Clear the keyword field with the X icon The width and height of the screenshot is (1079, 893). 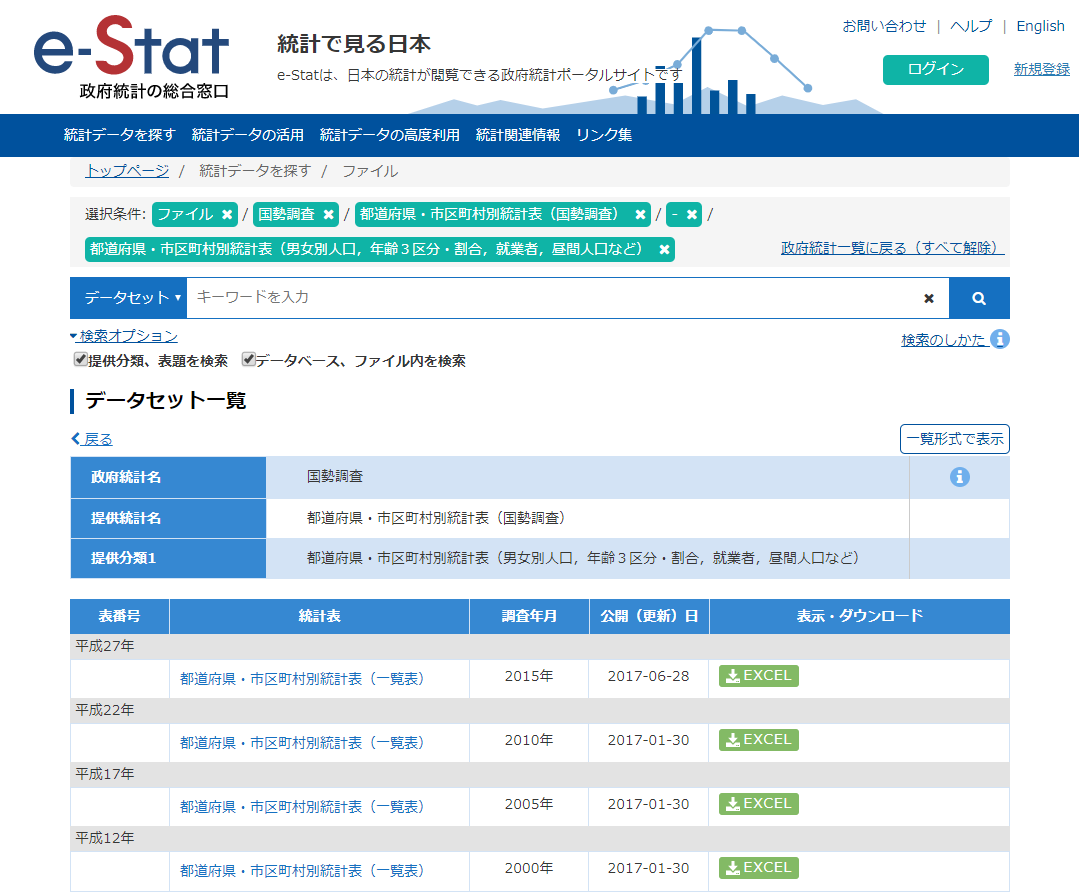coord(929,298)
